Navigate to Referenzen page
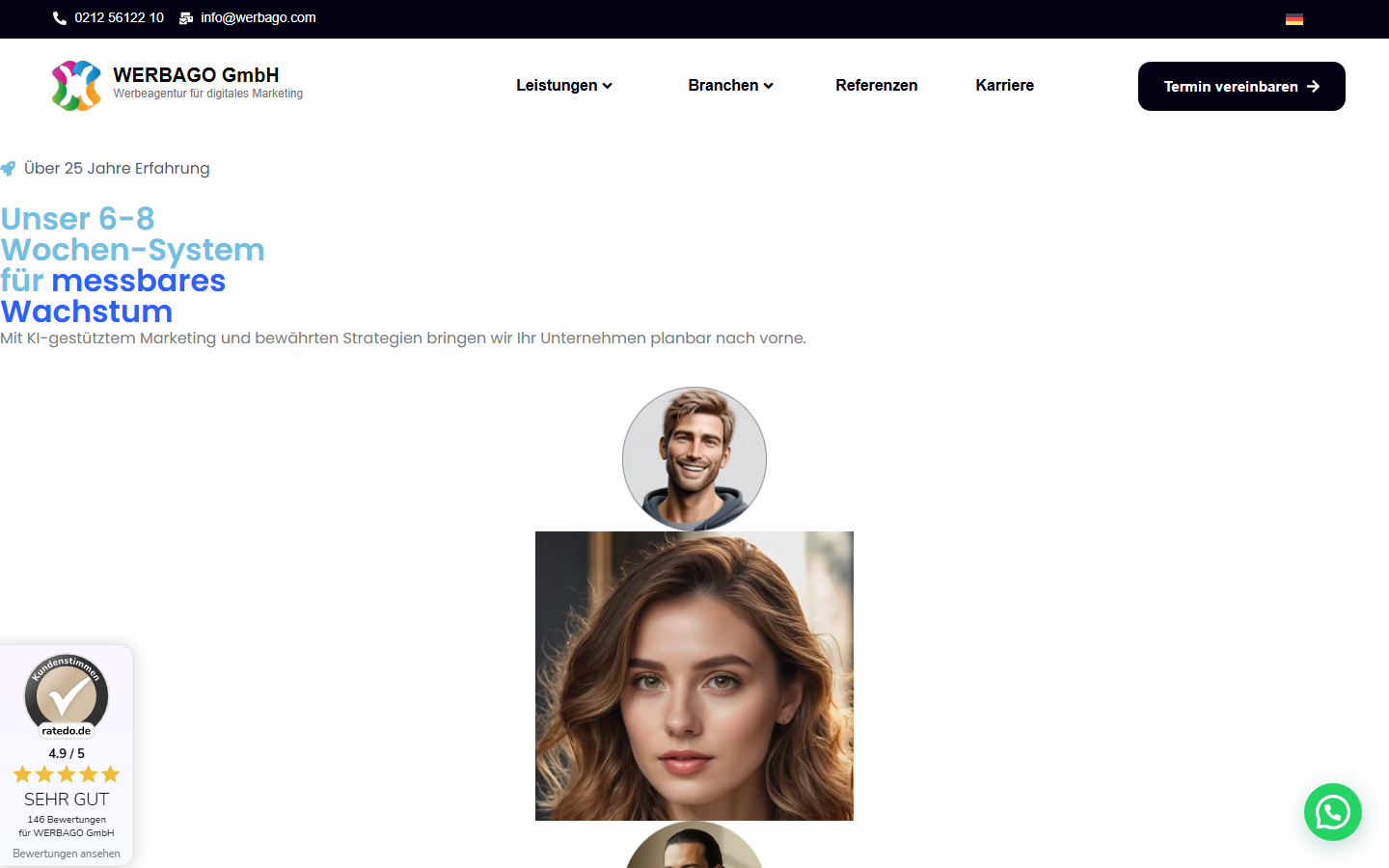The image size is (1389, 868). pyautogui.click(x=876, y=85)
